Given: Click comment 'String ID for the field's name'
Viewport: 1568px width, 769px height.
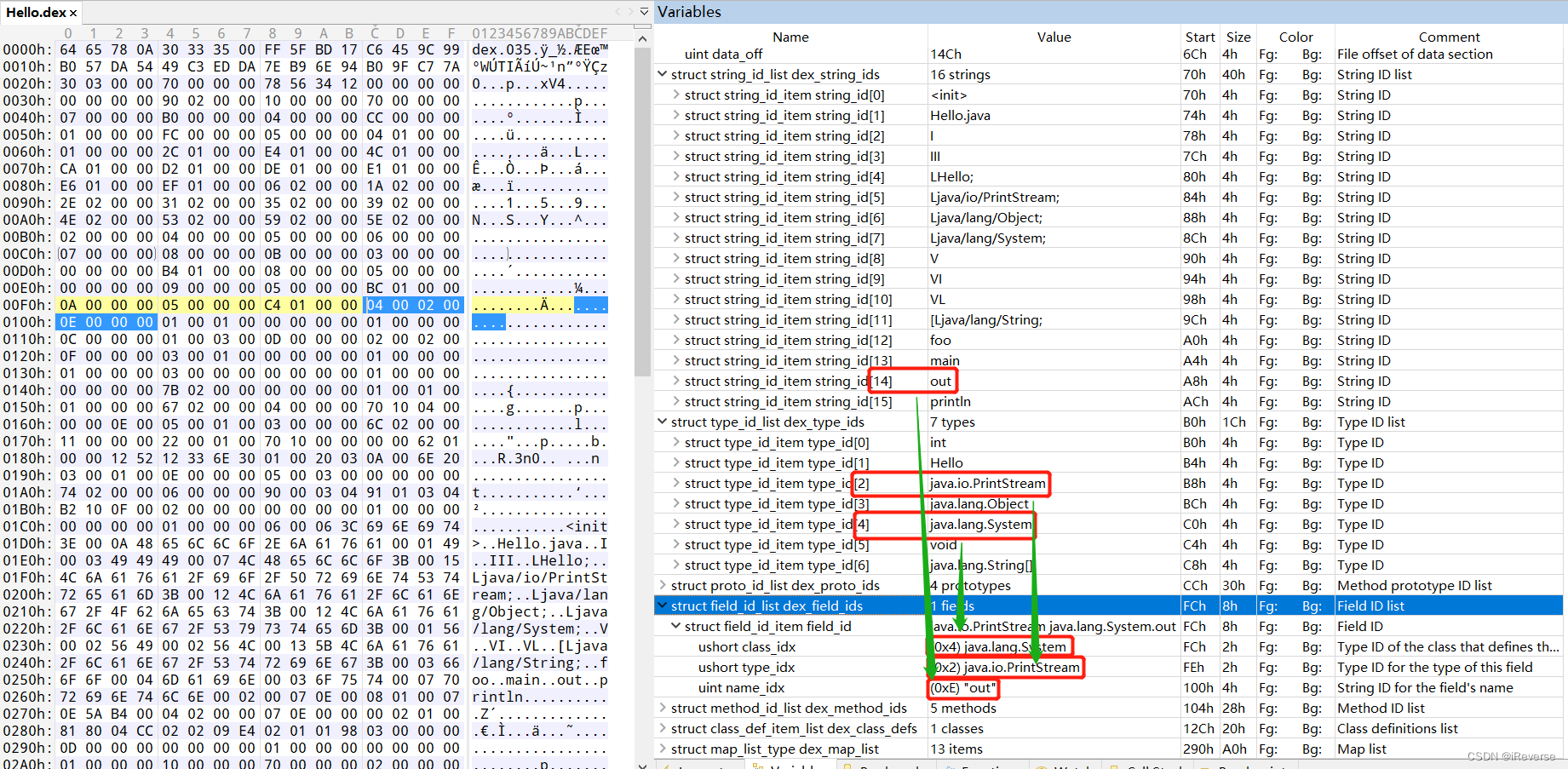Looking at the screenshot, I should click(x=1425, y=687).
